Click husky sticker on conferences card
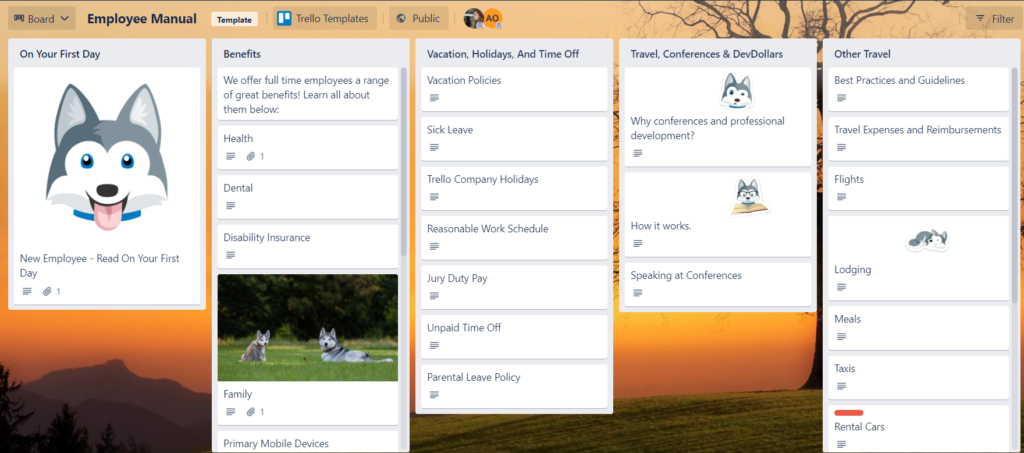 coord(735,91)
